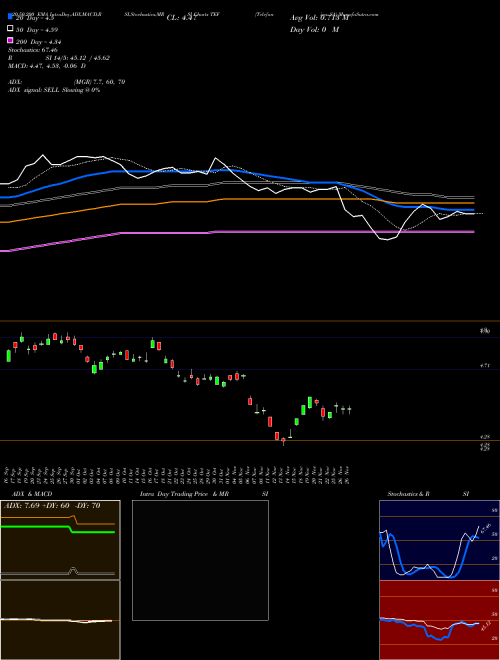
Task: Click the MACD chart panel below ADX
Action: click(60, 620)
